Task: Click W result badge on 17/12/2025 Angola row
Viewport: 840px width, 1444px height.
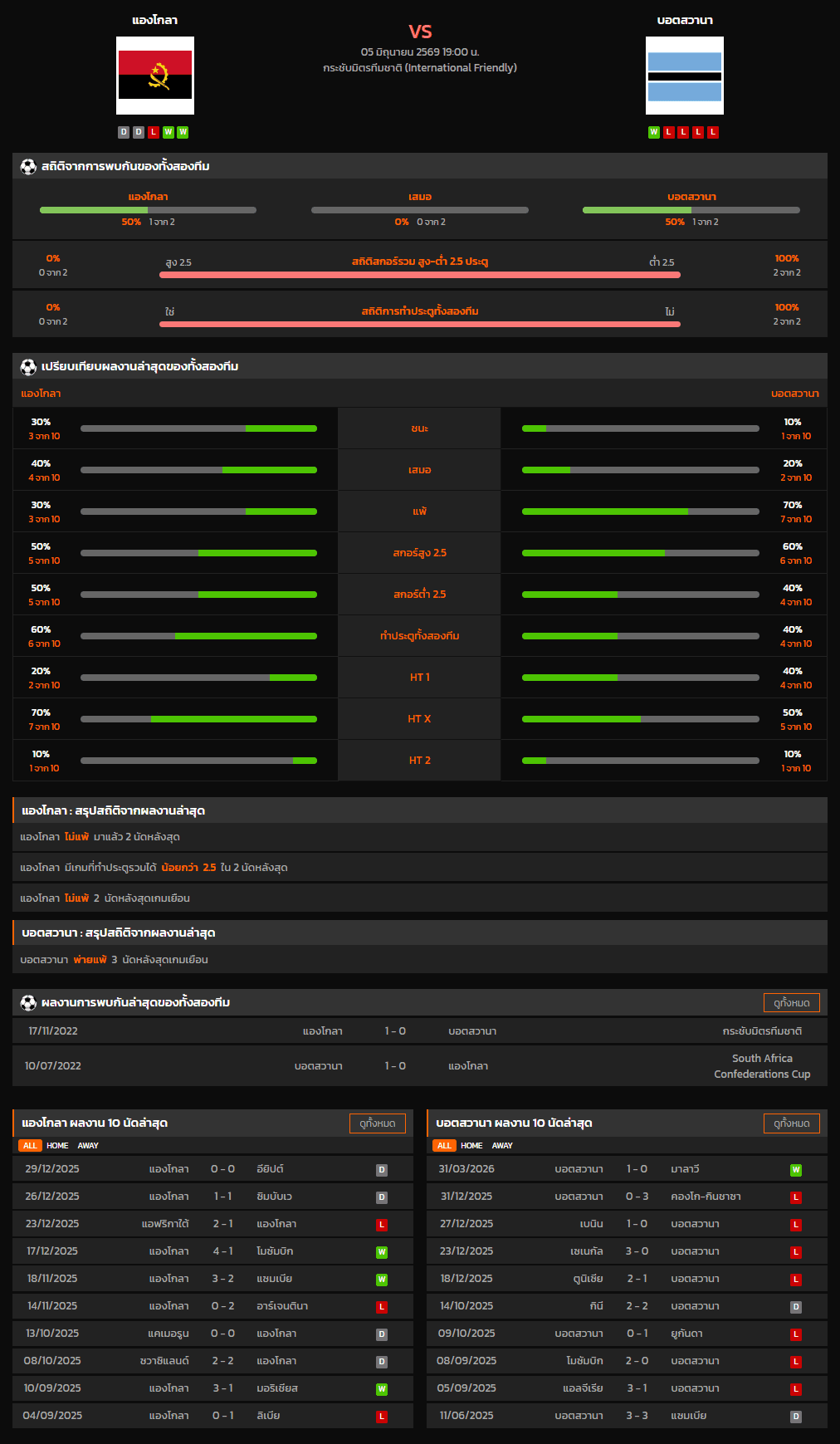Action: click(382, 1252)
